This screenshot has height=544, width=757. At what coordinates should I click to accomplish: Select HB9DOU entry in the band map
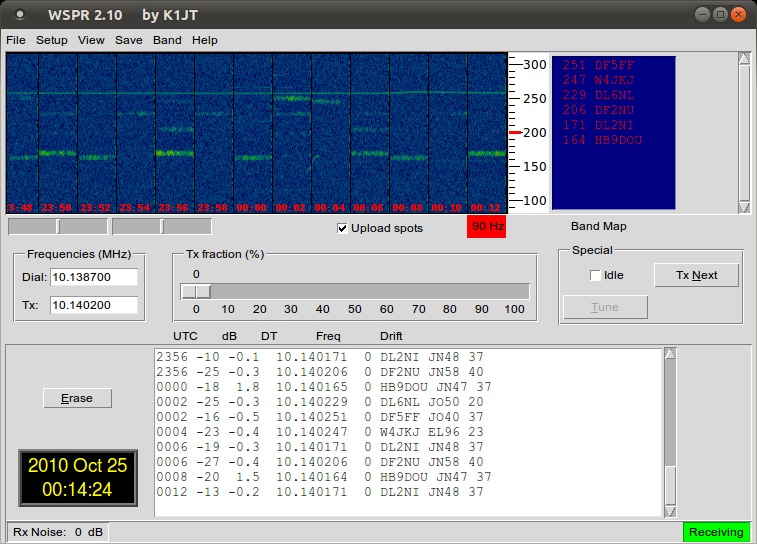click(602, 140)
